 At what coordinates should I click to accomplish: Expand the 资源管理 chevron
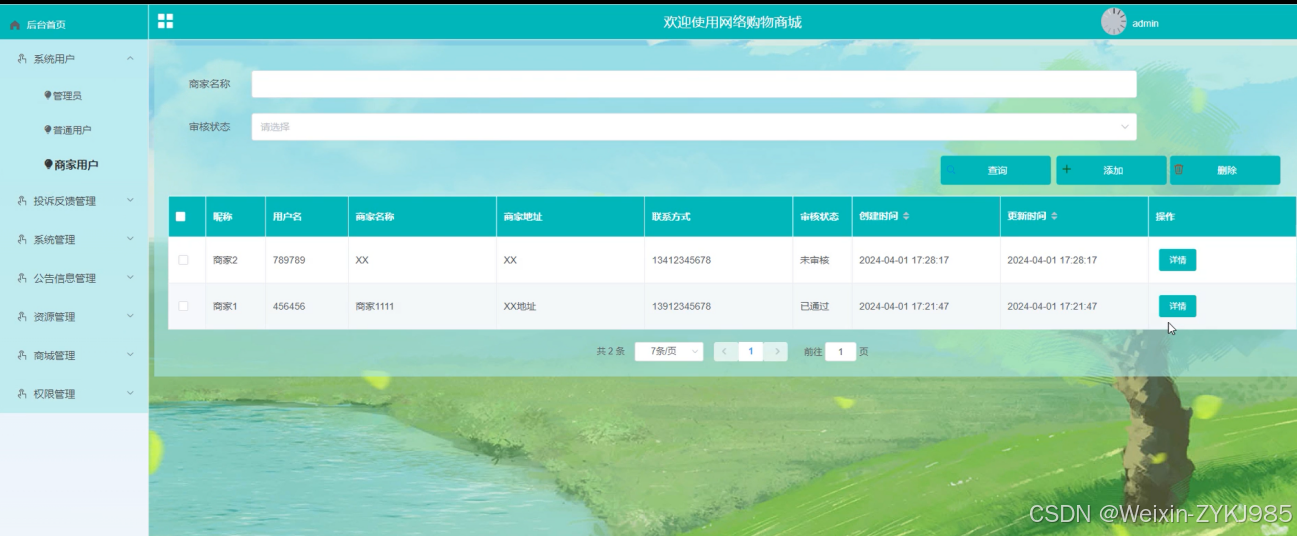pyautogui.click(x=130, y=316)
